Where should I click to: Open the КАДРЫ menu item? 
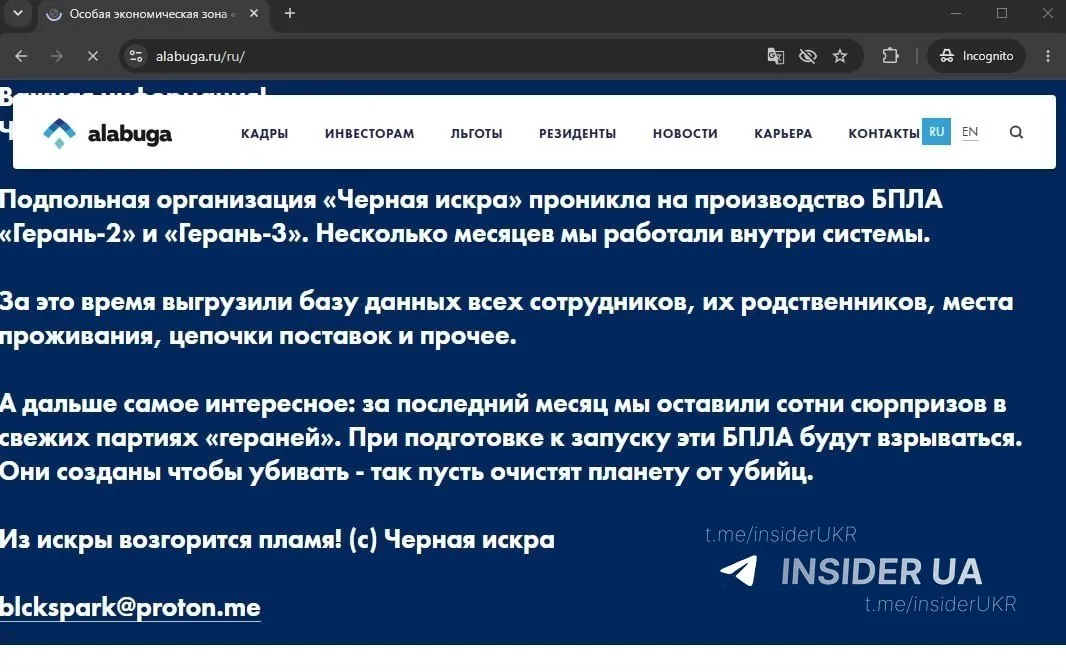[x=264, y=133]
